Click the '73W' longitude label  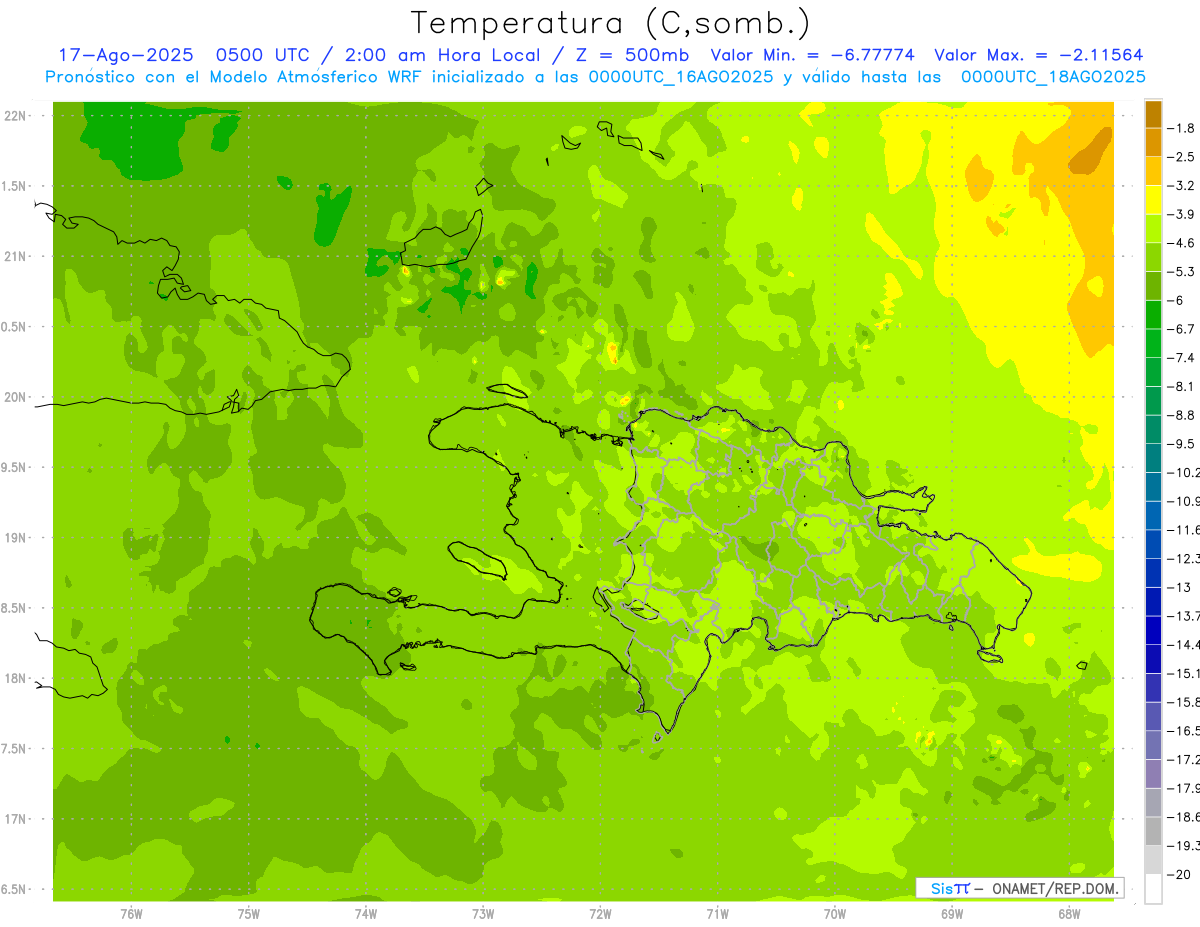click(x=483, y=914)
